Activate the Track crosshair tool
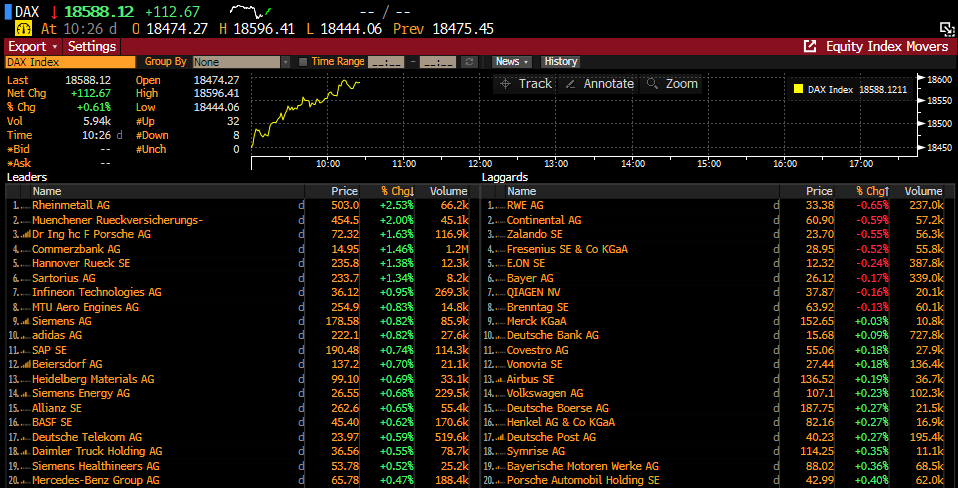 click(525, 84)
